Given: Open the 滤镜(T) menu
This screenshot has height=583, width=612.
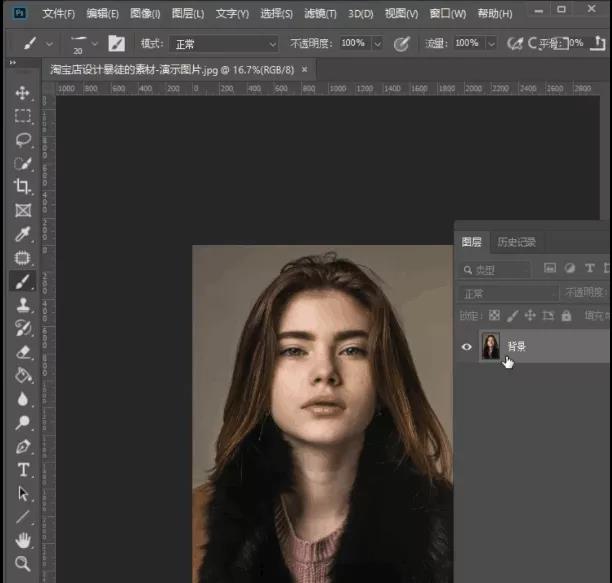Looking at the screenshot, I should [321, 14].
